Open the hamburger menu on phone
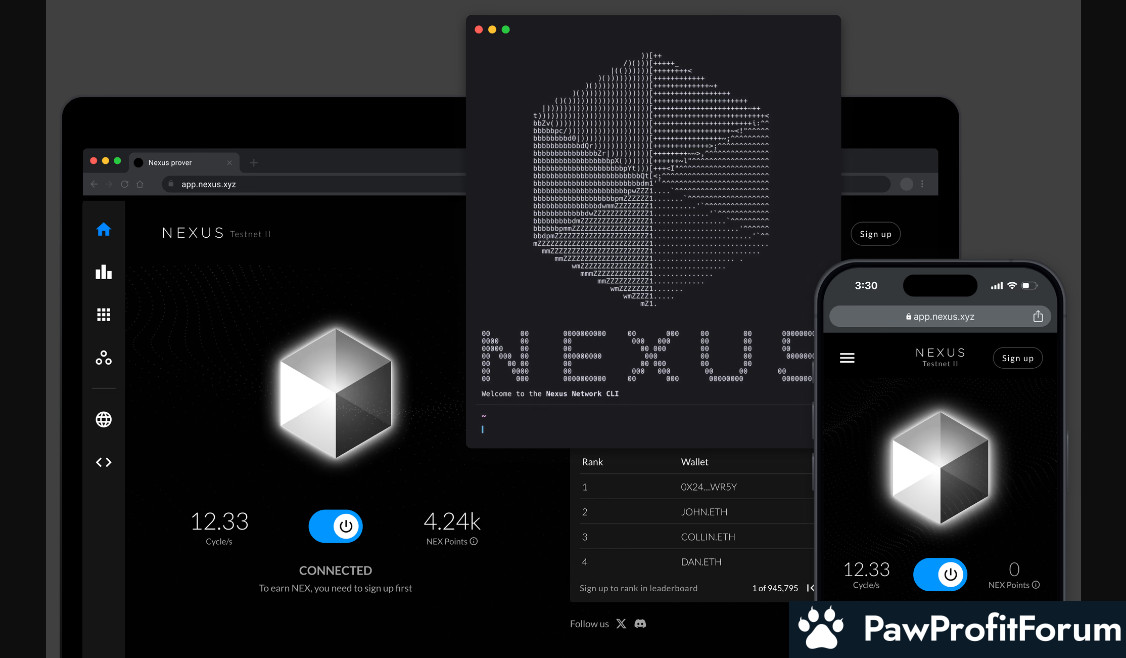The height and width of the screenshot is (658, 1126). pos(847,358)
